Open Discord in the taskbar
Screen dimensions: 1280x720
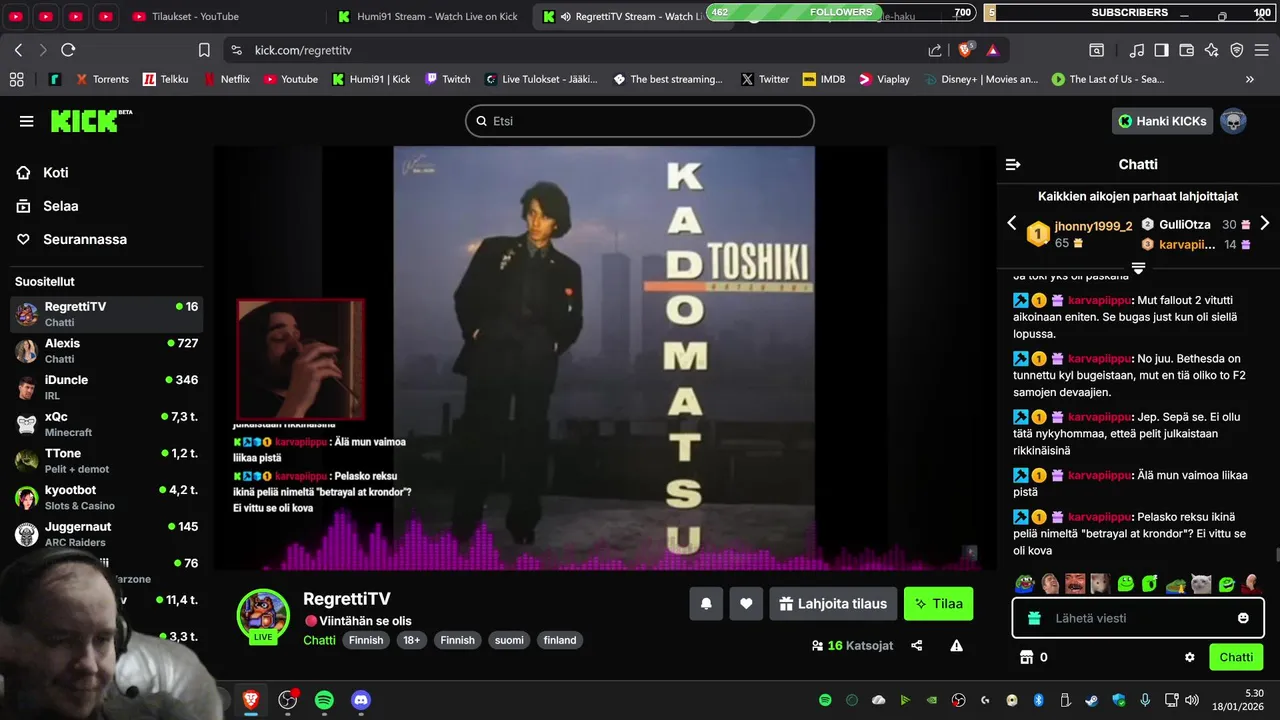point(361,701)
